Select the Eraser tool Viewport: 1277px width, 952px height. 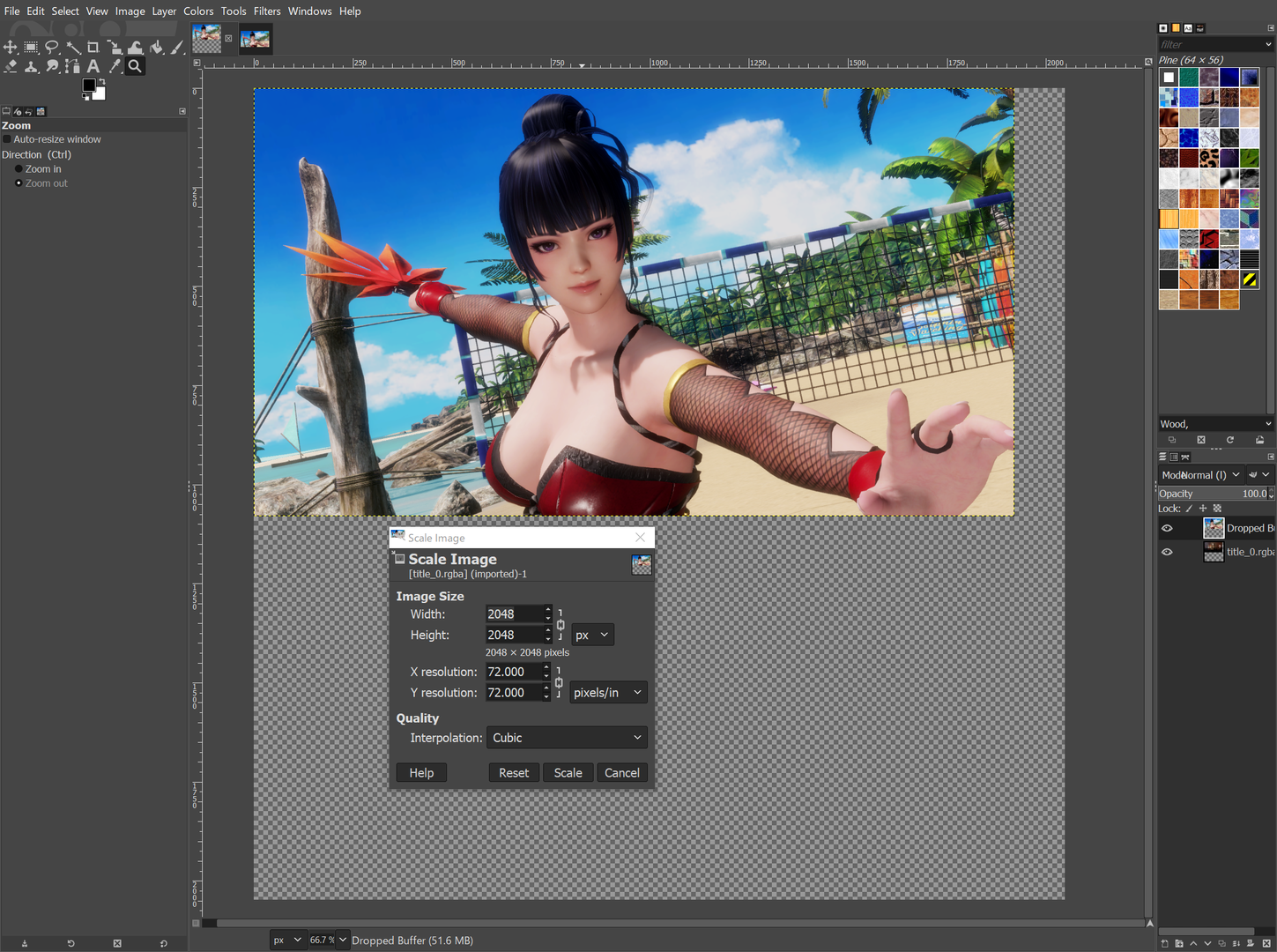pyautogui.click(x=11, y=66)
